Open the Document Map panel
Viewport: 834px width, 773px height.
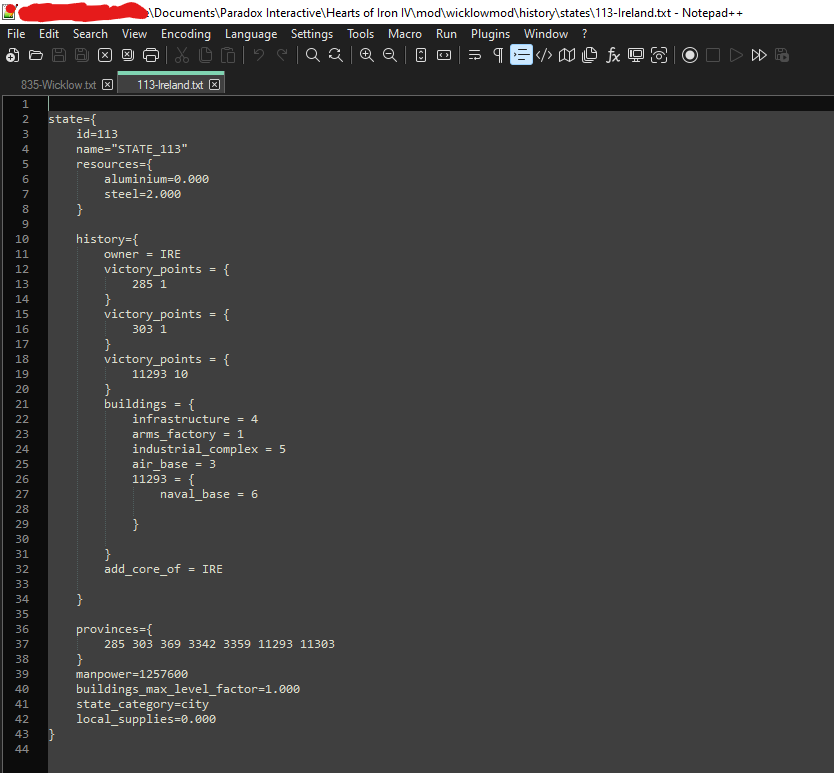(x=567, y=55)
